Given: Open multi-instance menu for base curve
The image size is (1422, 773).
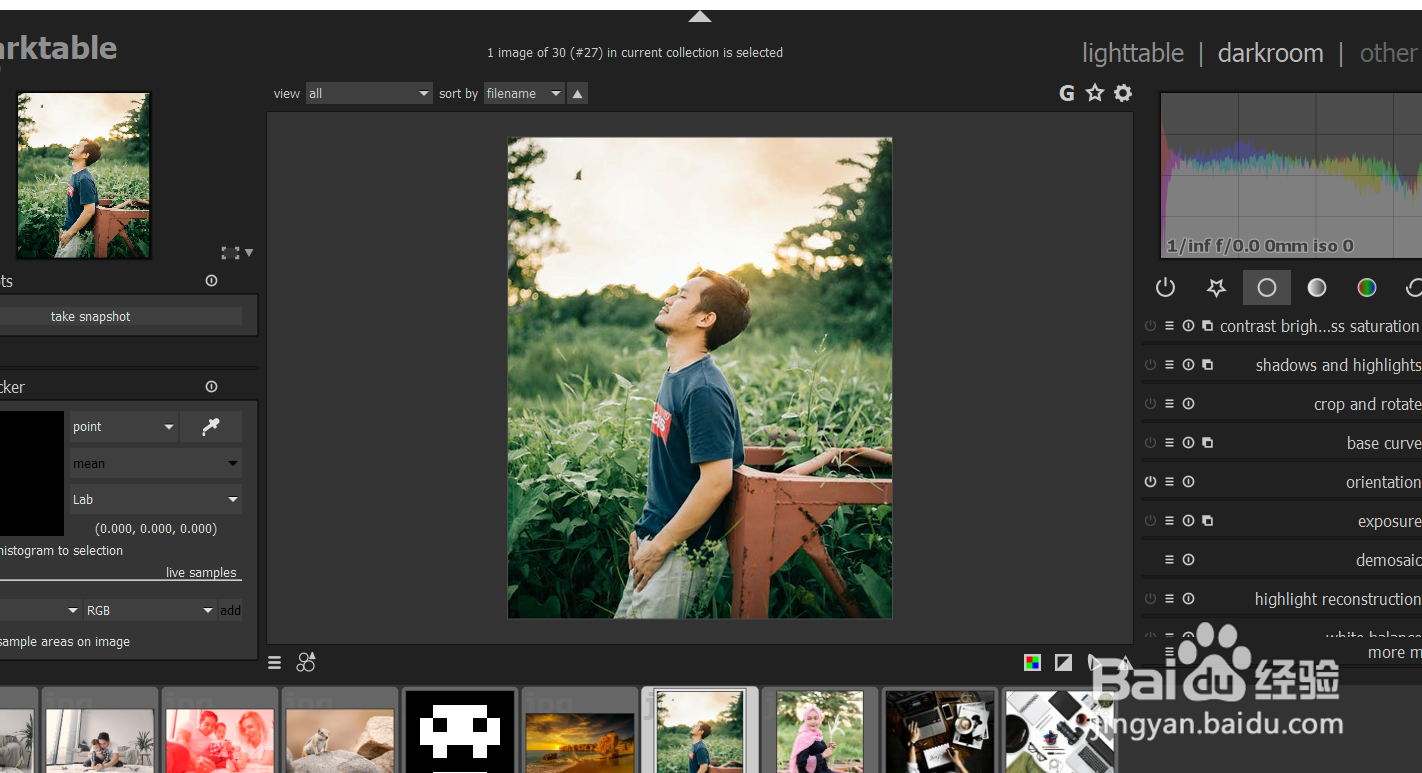Looking at the screenshot, I should (1207, 443).
